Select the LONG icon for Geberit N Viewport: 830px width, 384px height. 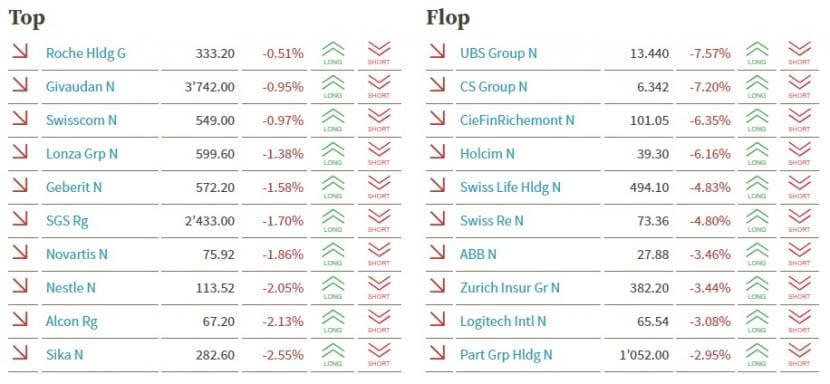tap(333, 187)
